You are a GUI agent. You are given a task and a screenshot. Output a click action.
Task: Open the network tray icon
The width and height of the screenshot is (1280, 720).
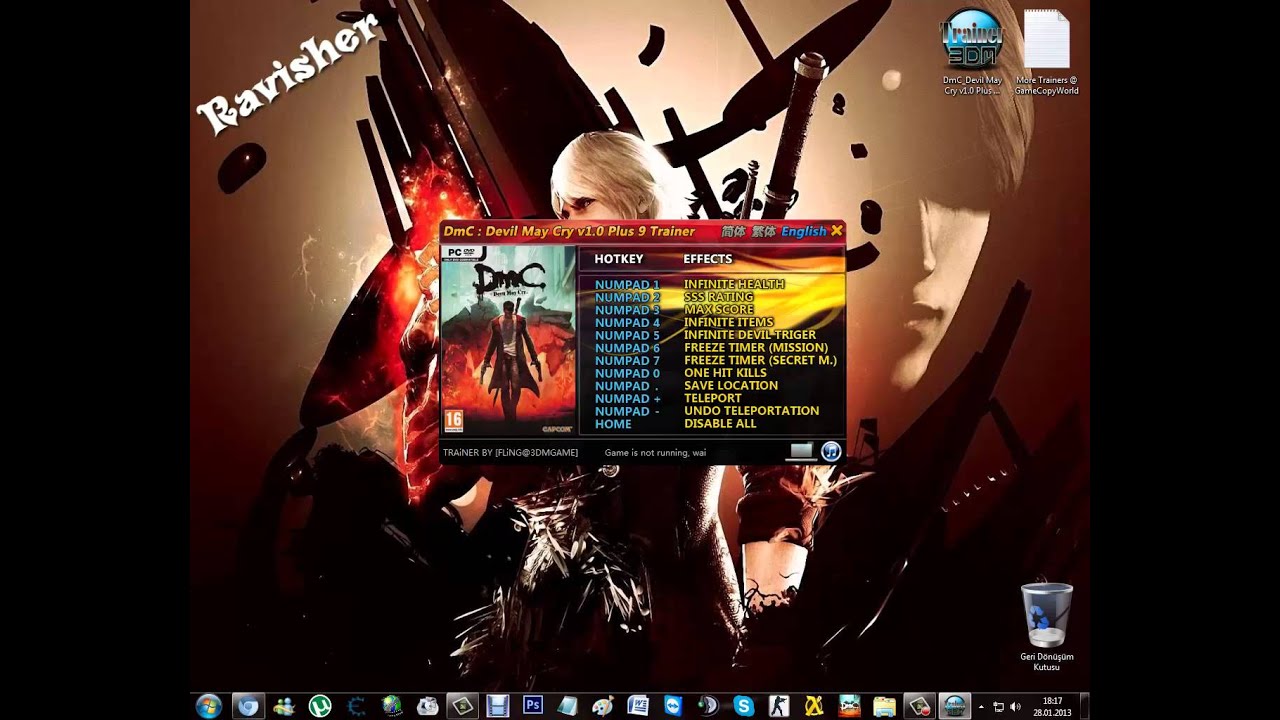click(999, 707)
